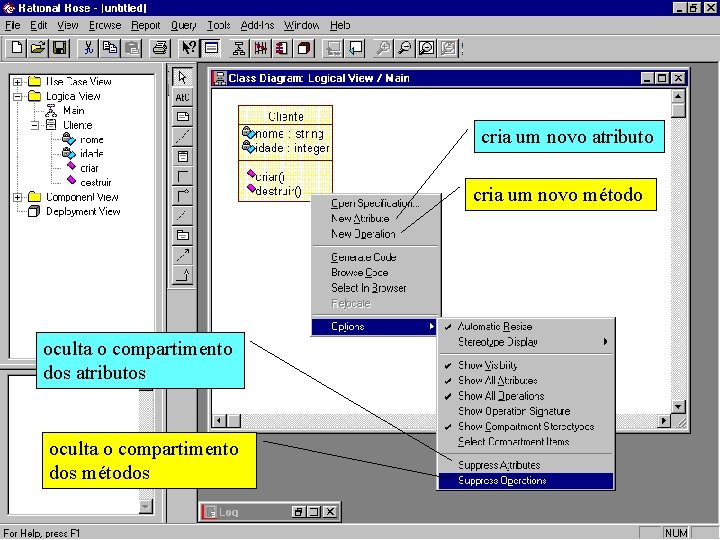Image resolution: width=720 pixels, height=540 pixels.
Task: Click diagram horizontal scrollbar right arrow
Action: pos(664,421)
